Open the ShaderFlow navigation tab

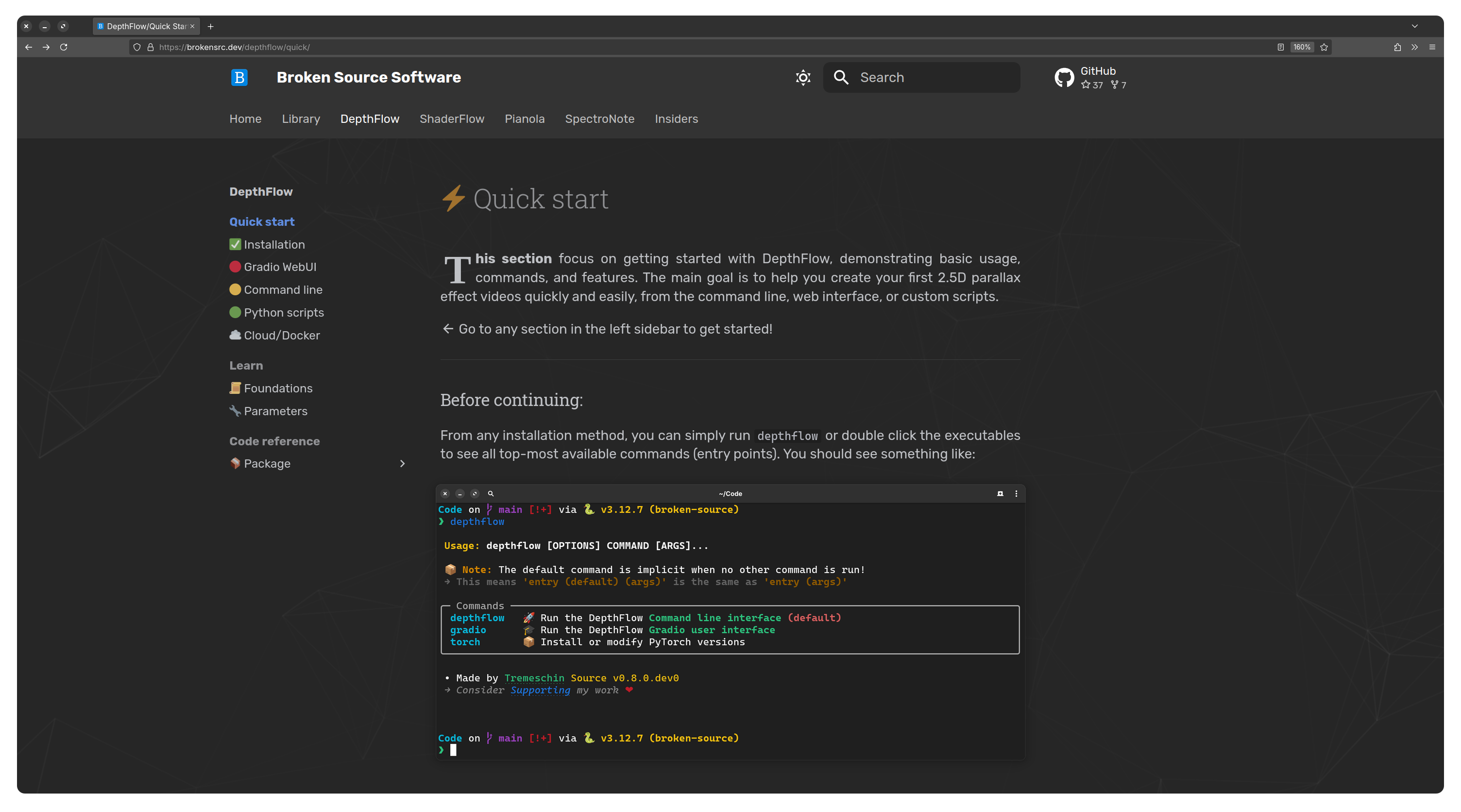(x=452, y=118)
